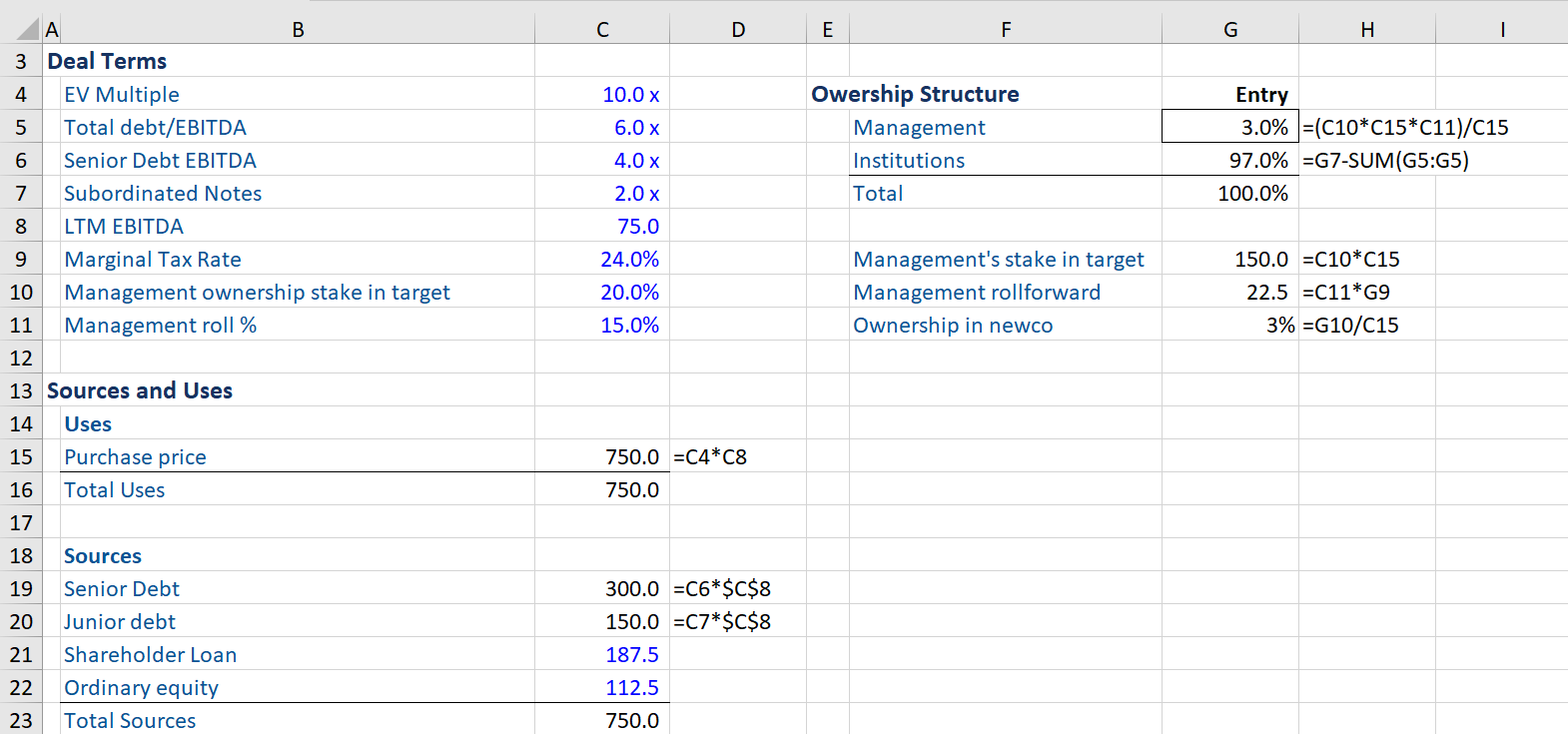Click the Marginal Tax Rate 24.0% cell
1568x734 pixels.
point(629,260)
